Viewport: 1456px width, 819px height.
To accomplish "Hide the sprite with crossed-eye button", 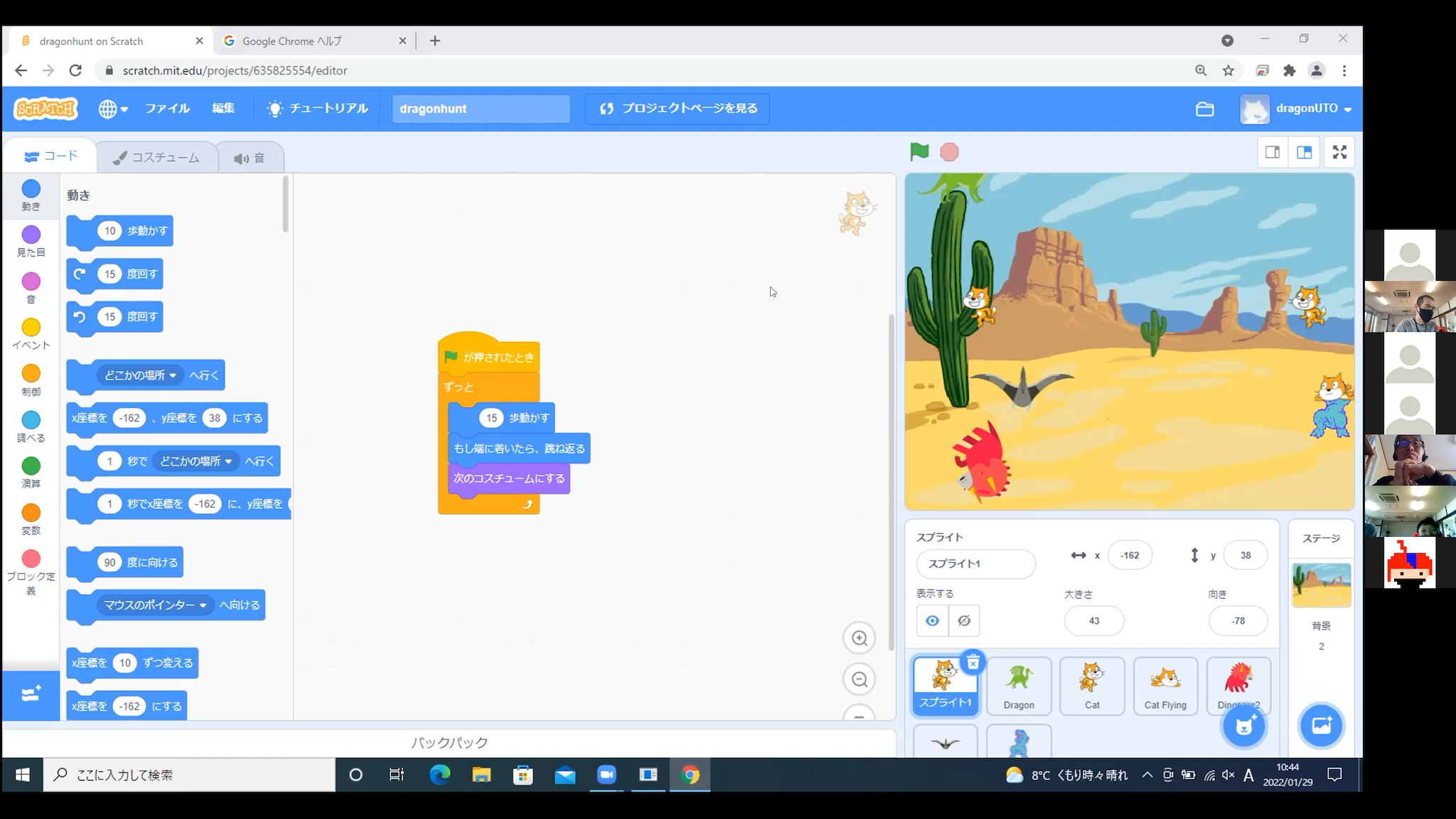I will [964, 621].
